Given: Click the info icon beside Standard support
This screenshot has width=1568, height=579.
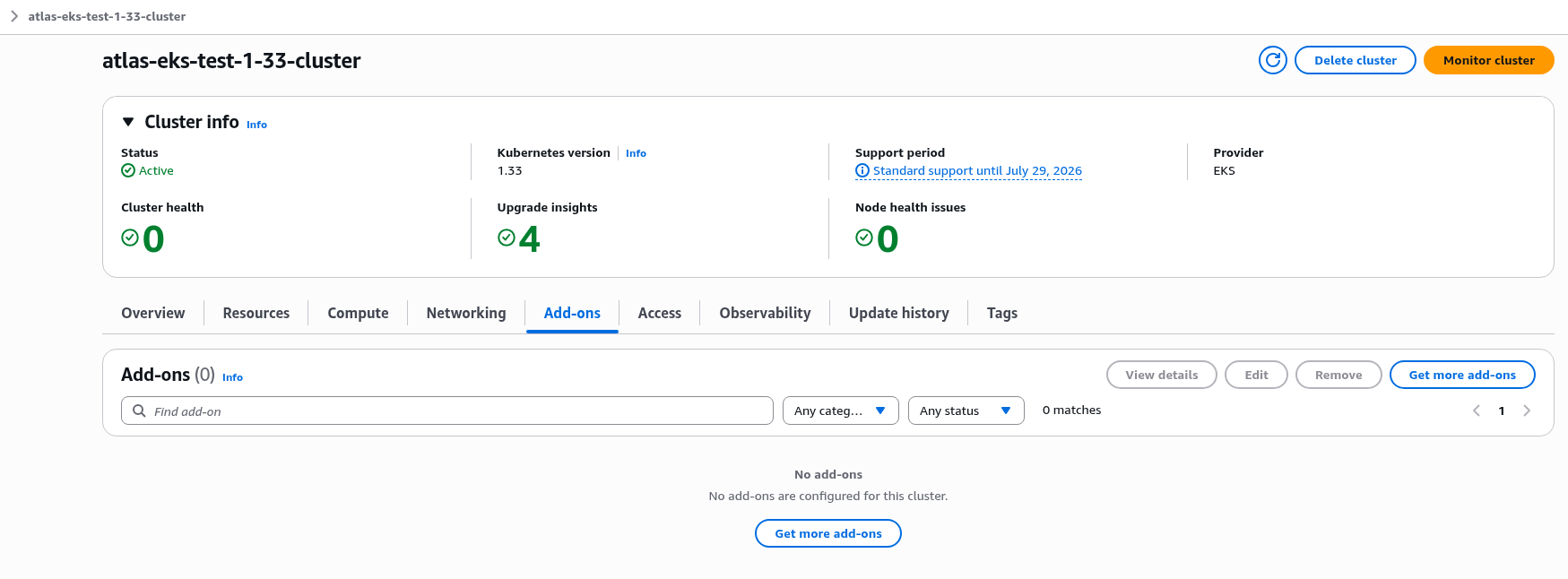Looking at the screenshot, I should [x=862, y=170].
